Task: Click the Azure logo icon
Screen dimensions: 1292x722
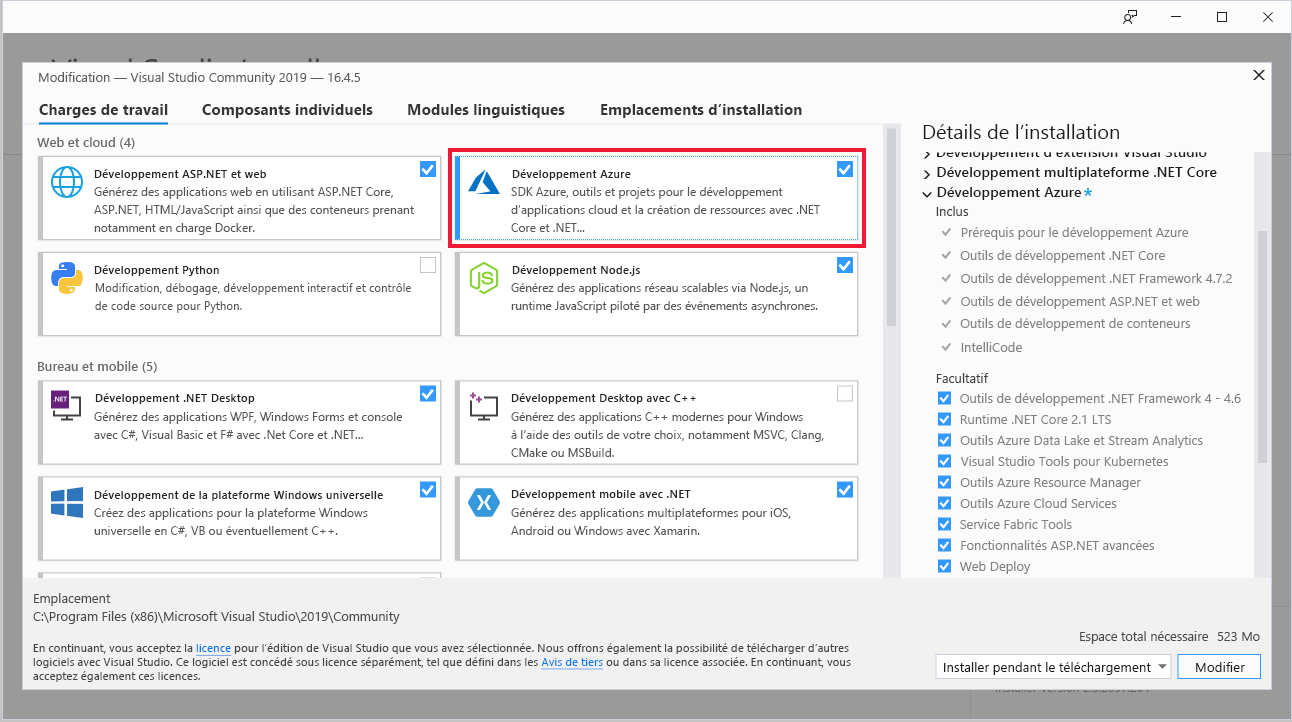Action: 485,182
